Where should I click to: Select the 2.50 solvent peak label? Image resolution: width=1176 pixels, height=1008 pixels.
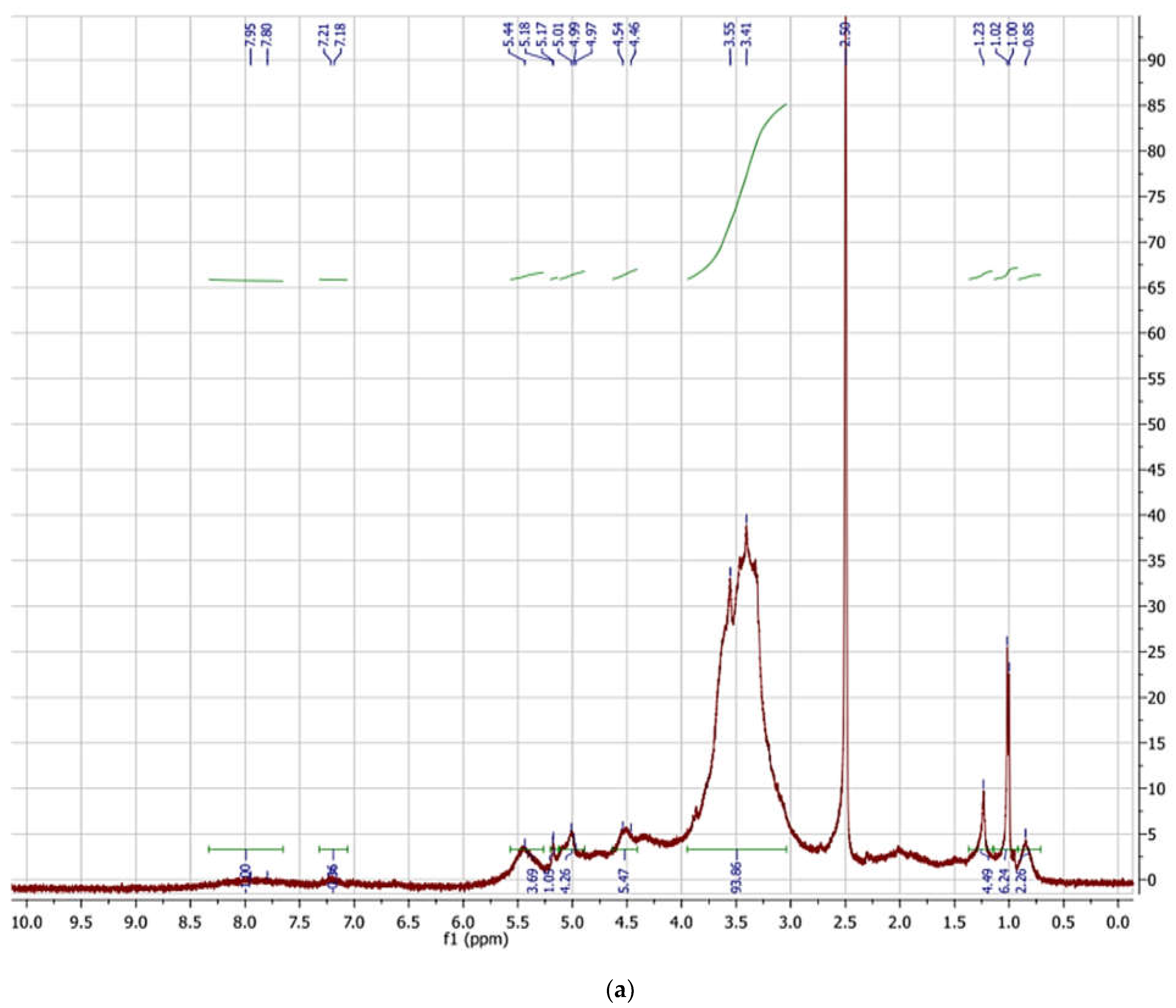coord(845,34)
